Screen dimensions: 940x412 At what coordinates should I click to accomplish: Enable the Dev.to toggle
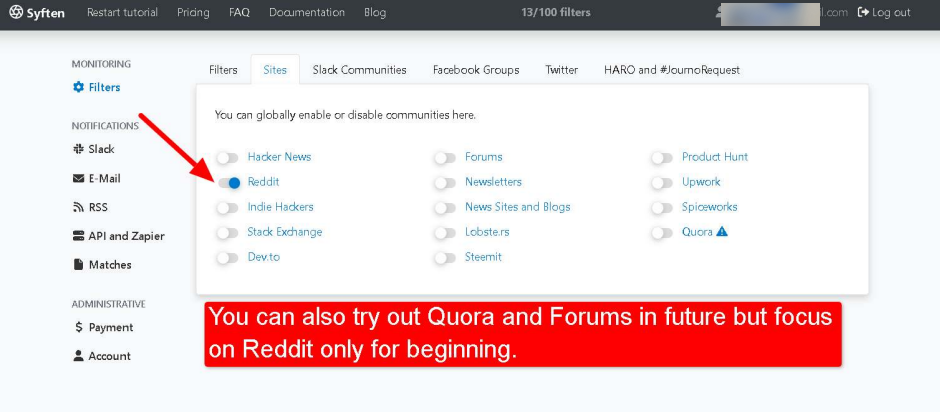point(228,258)
